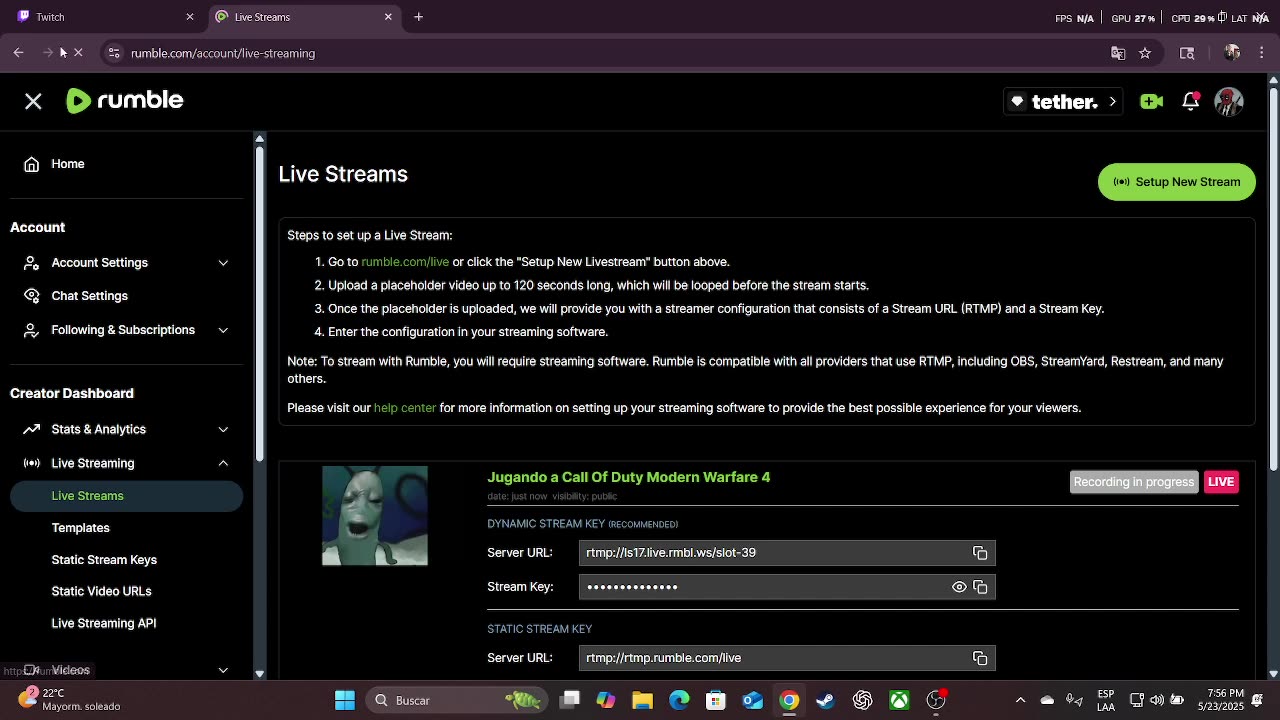
Task: Open stream Jugando a Call Of Duty title
Action: [629, 477]
